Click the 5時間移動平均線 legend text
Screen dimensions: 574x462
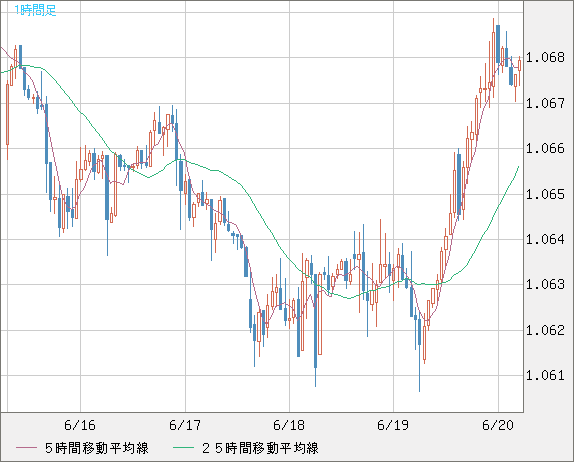97,448
